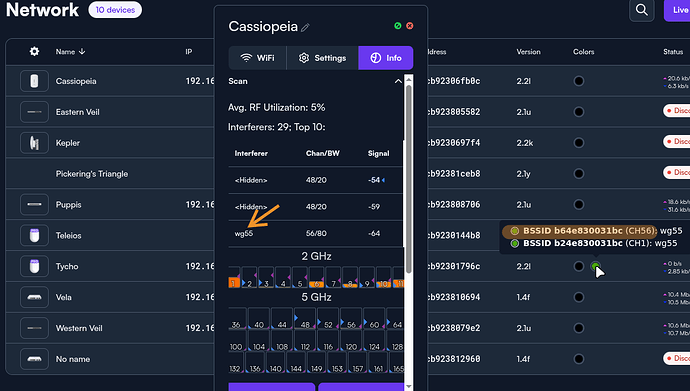Click the table settings gear icon
Screen dimensions: 690x391
tap(34, 51)
